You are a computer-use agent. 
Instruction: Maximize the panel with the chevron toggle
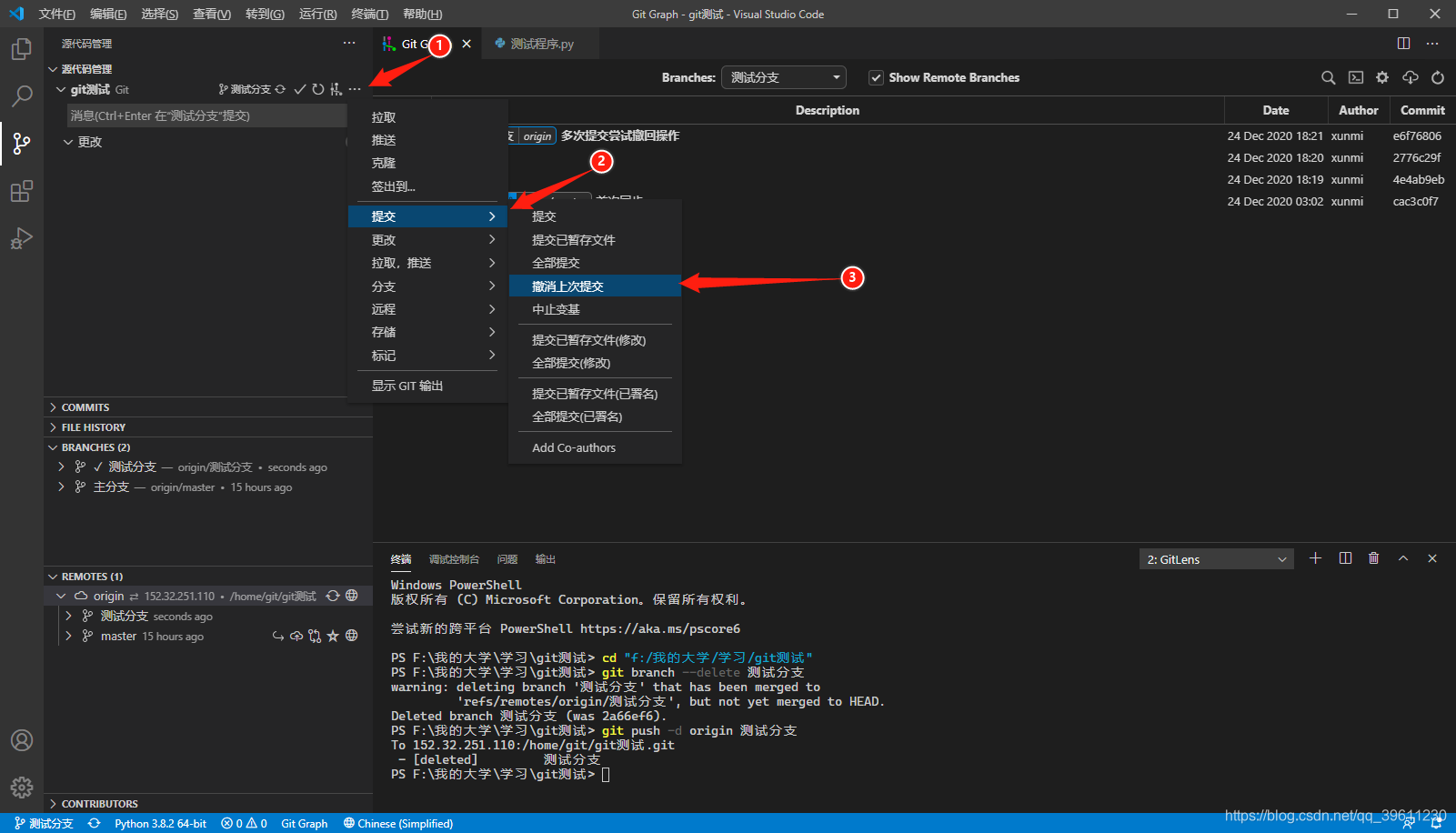(x=1403, y=557)
